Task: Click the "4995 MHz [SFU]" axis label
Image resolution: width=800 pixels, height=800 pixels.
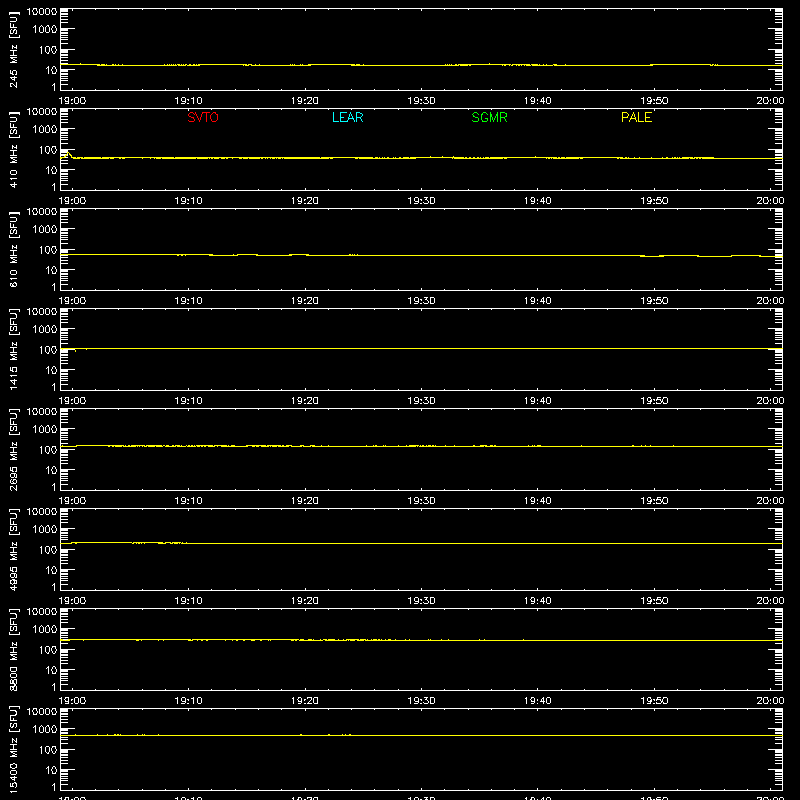Action: [x=13, y=549]
